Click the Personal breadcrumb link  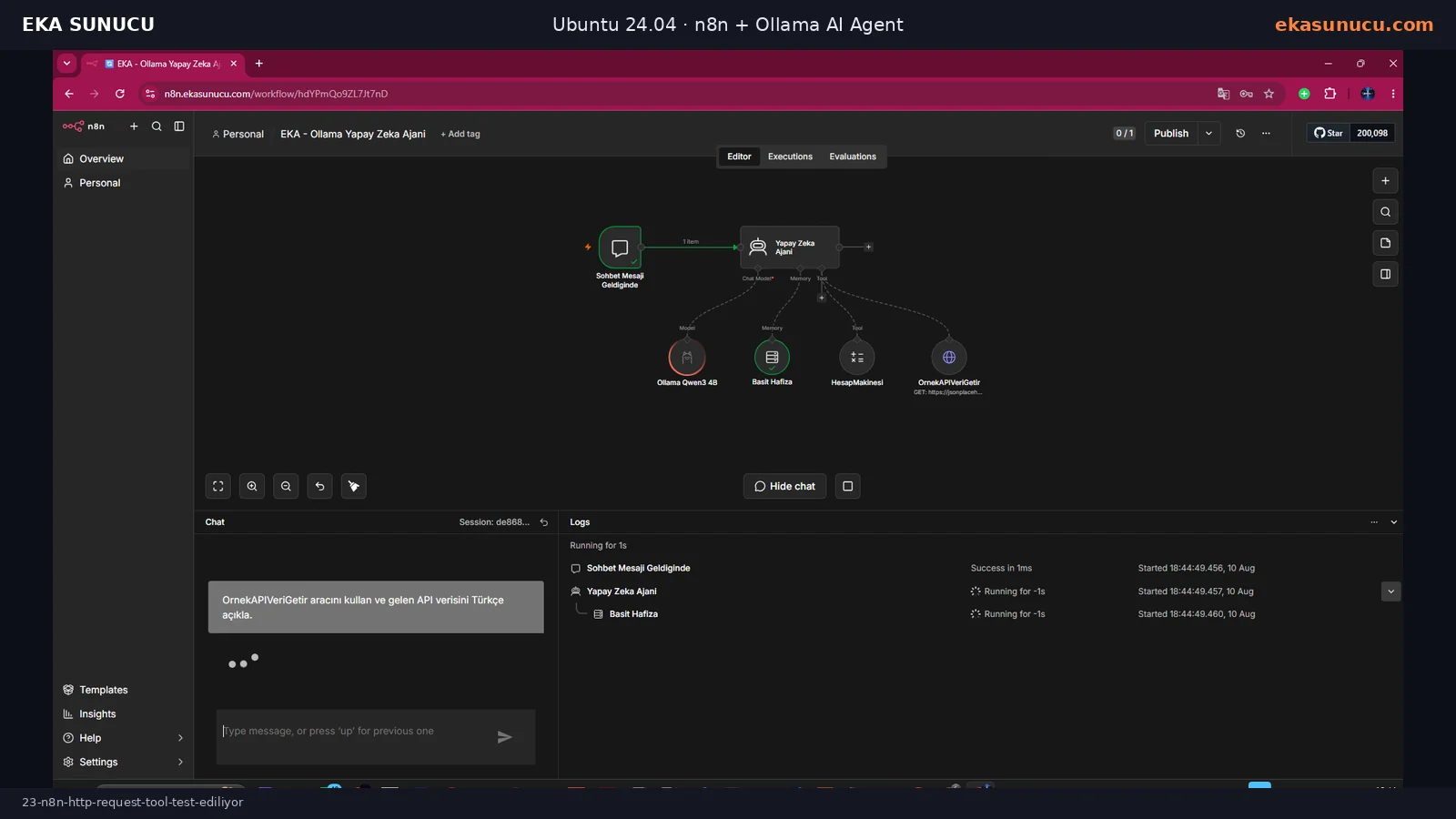[238, 134]
